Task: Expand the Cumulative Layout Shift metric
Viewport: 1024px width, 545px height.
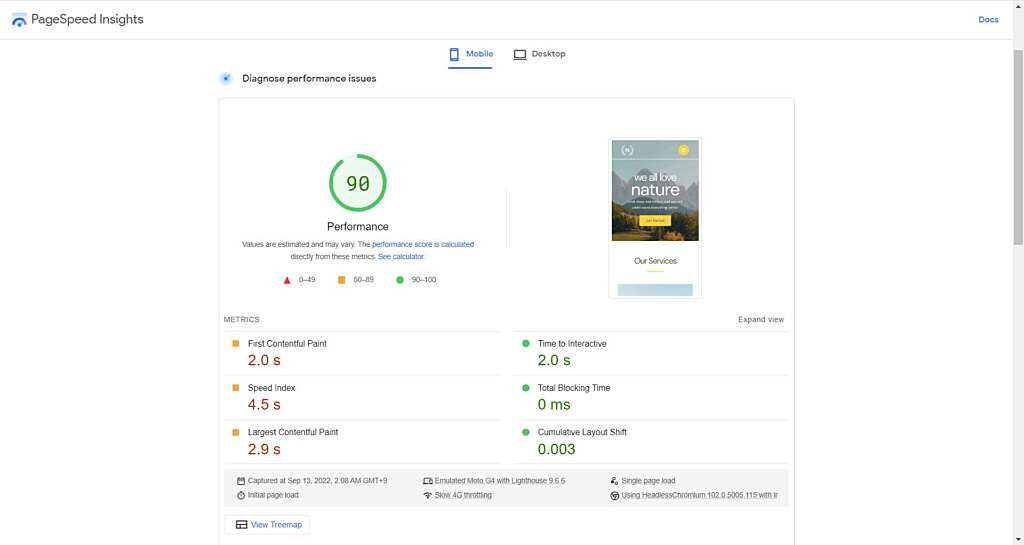Action: pyautogui.click(x=582, y=432)
